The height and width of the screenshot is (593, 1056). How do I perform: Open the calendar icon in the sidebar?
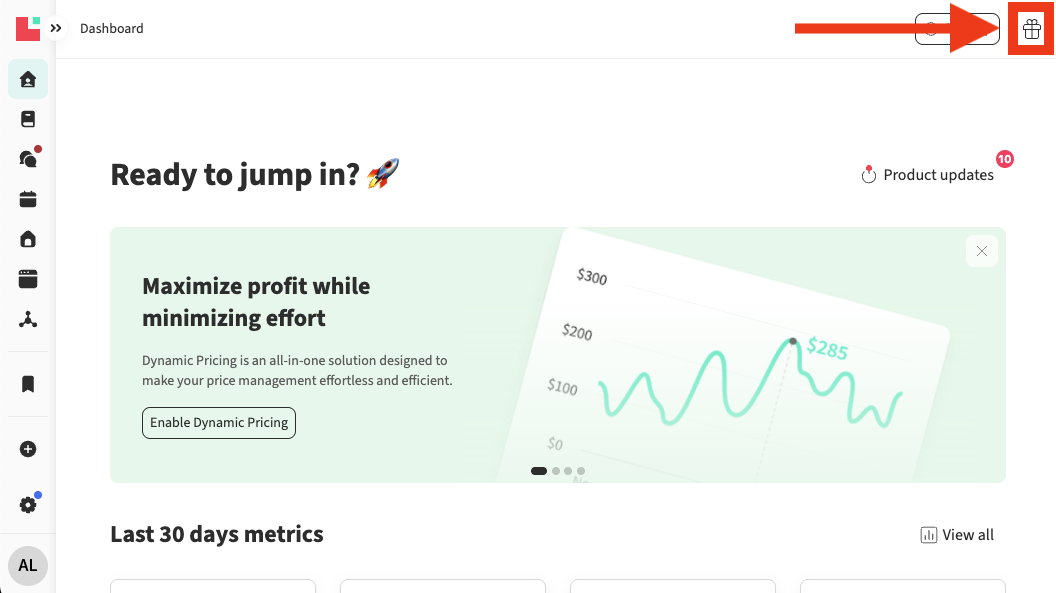28,199
